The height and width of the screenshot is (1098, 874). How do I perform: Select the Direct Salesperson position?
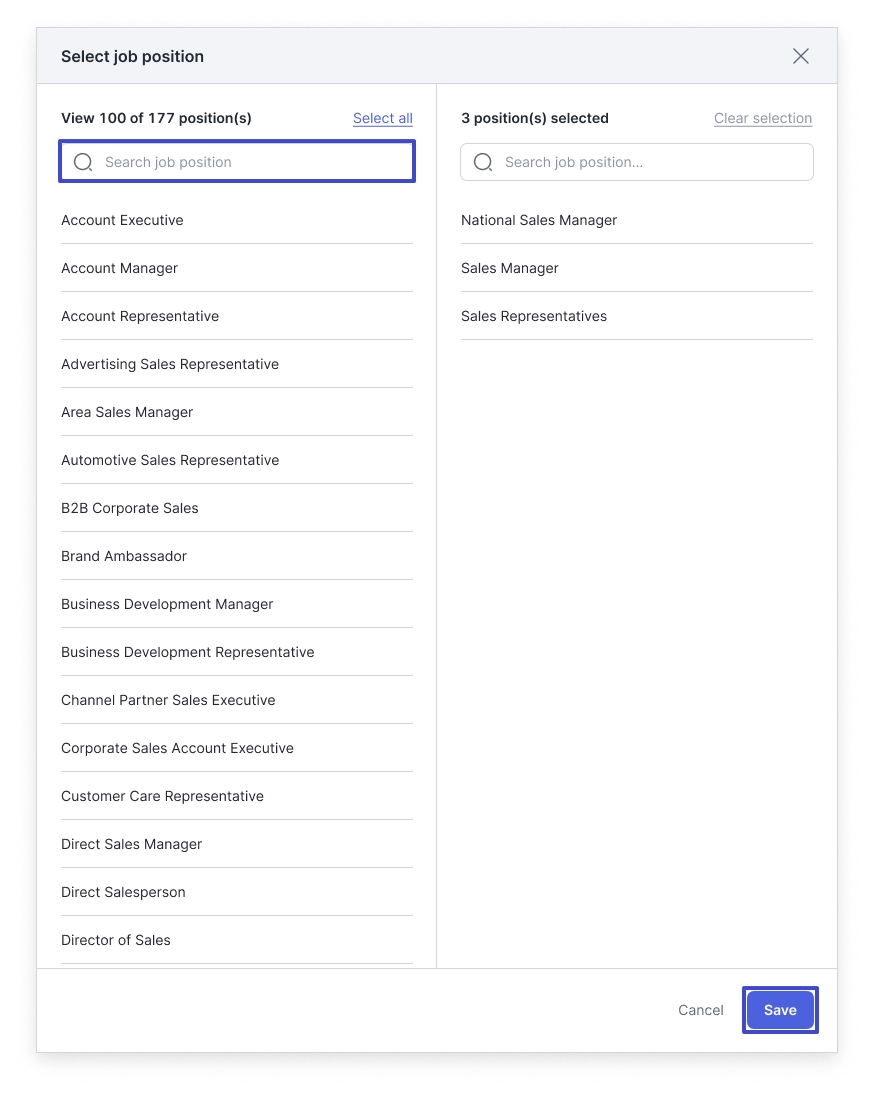[x=123, y=892]
